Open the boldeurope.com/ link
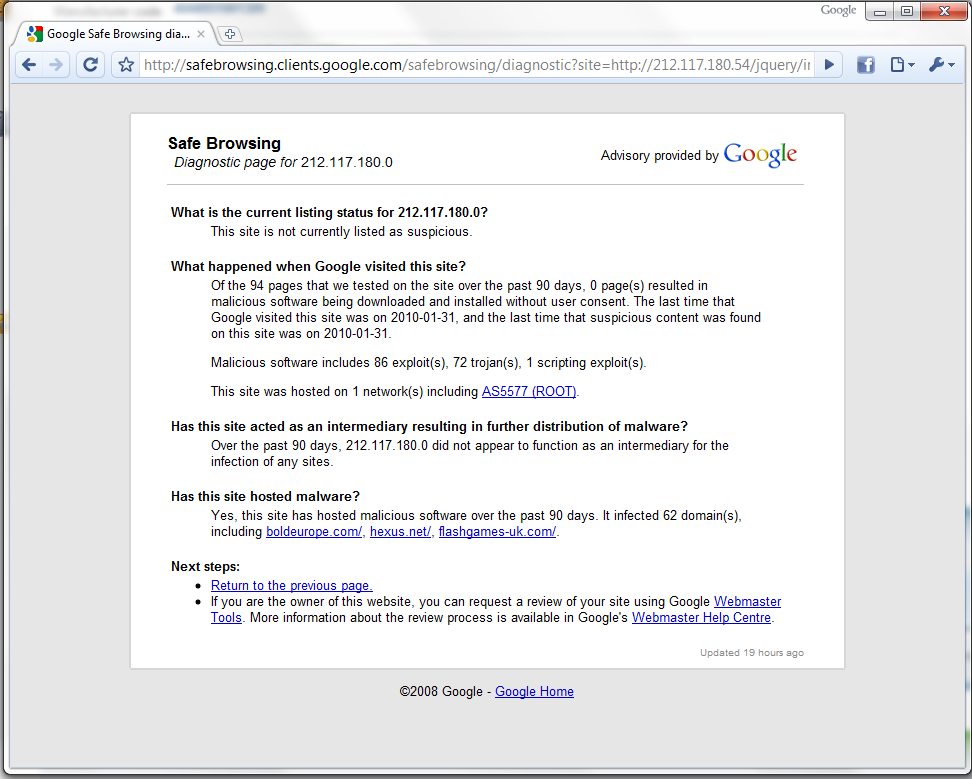The width and height of the screenshot is (972, 779). [313, 532]
